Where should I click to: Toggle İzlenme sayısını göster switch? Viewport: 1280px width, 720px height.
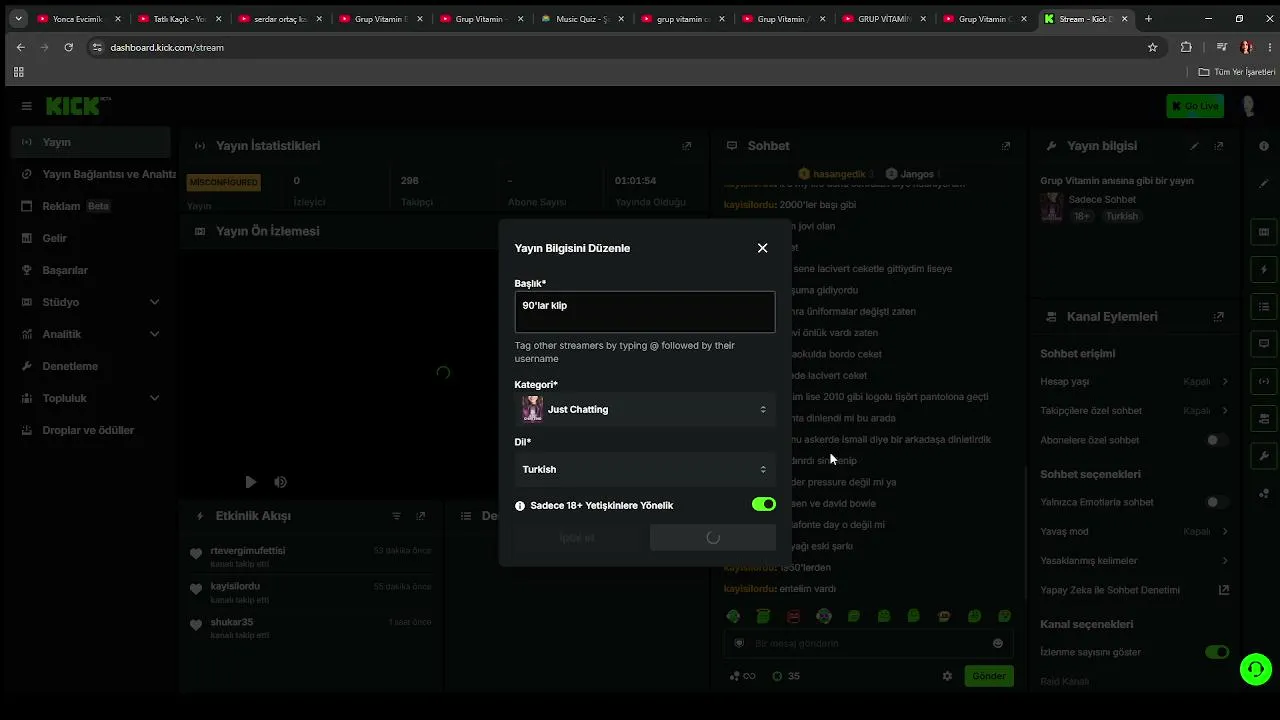point(1217,652)
